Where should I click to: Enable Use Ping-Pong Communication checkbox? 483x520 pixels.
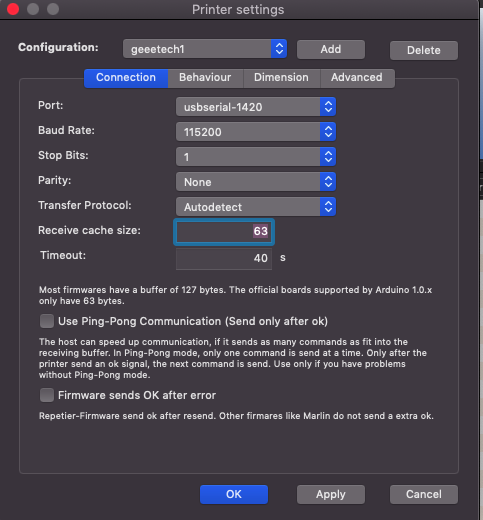[47, 321]
